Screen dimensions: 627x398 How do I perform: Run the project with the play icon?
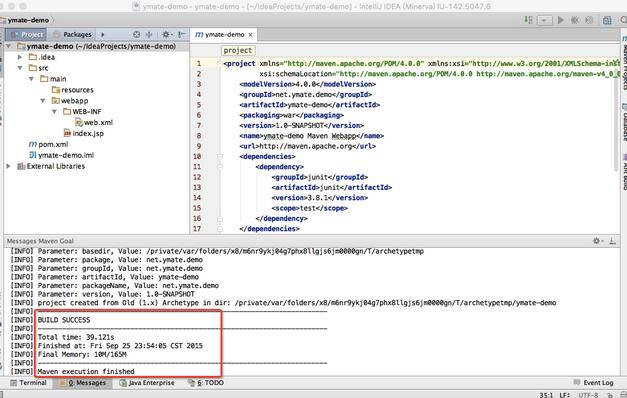561,20
